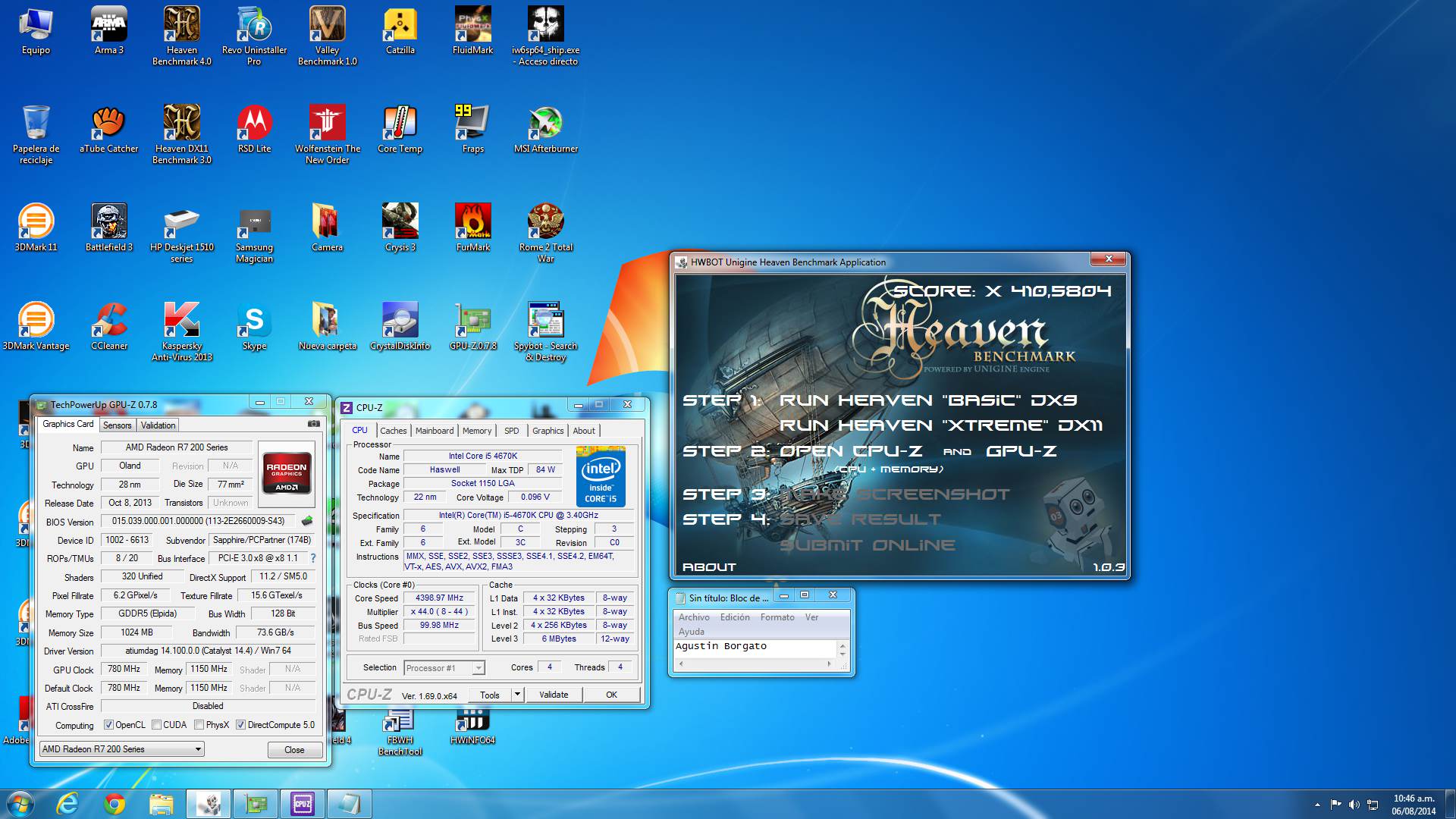
Task: Launch Crysis 3 desktop icon
Action: tap(400, 227)
